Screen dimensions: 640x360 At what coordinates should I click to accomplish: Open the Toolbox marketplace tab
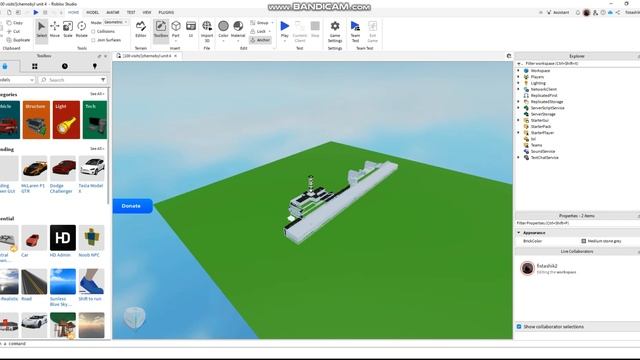click(5, 66)
